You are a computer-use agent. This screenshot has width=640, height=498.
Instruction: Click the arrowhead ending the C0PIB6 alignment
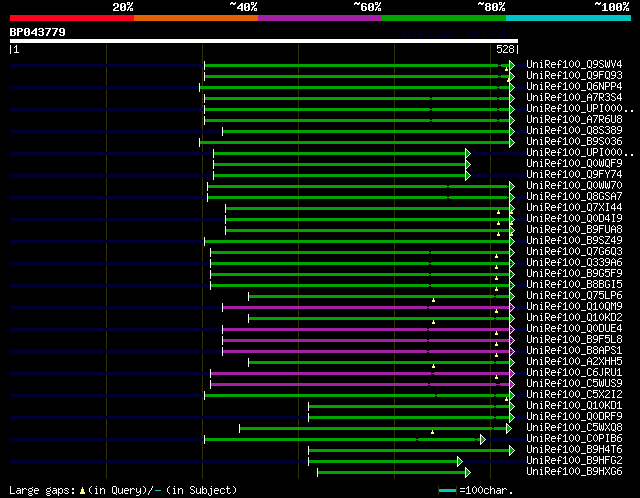[483, 440]
